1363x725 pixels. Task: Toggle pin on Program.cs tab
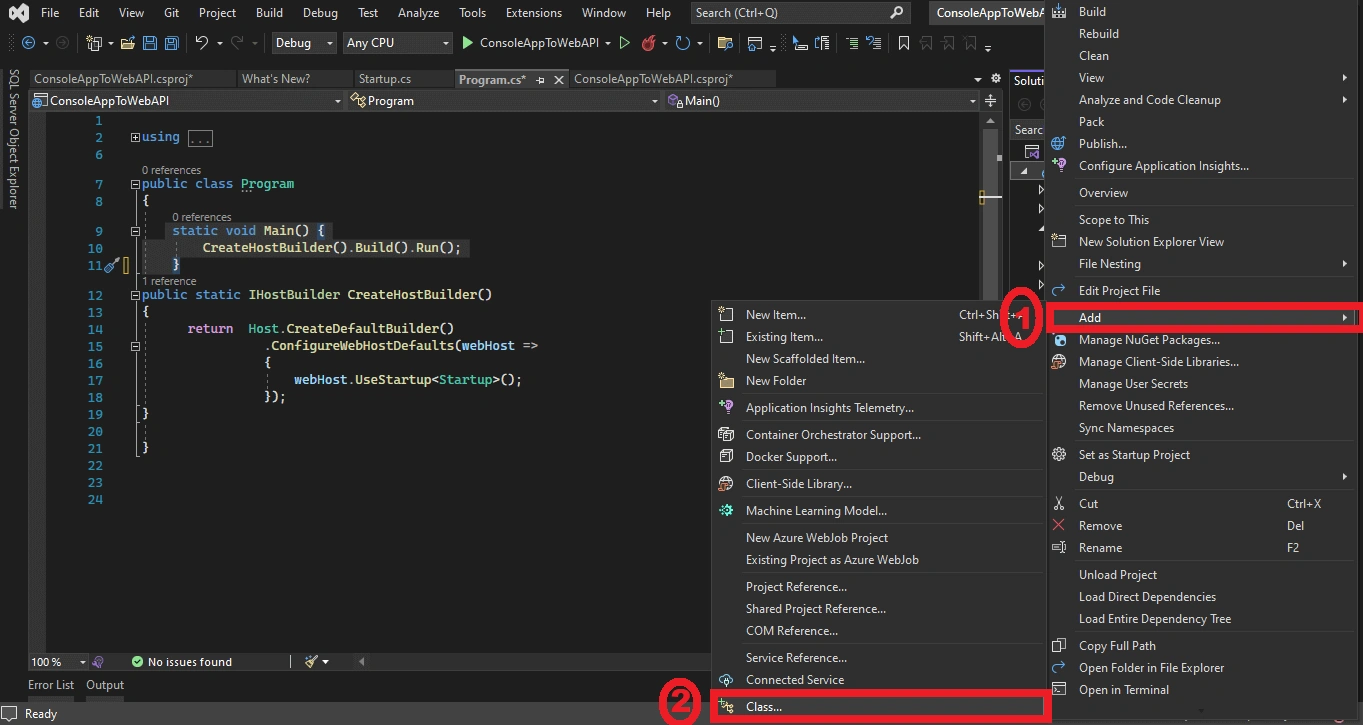coord(541,79)
